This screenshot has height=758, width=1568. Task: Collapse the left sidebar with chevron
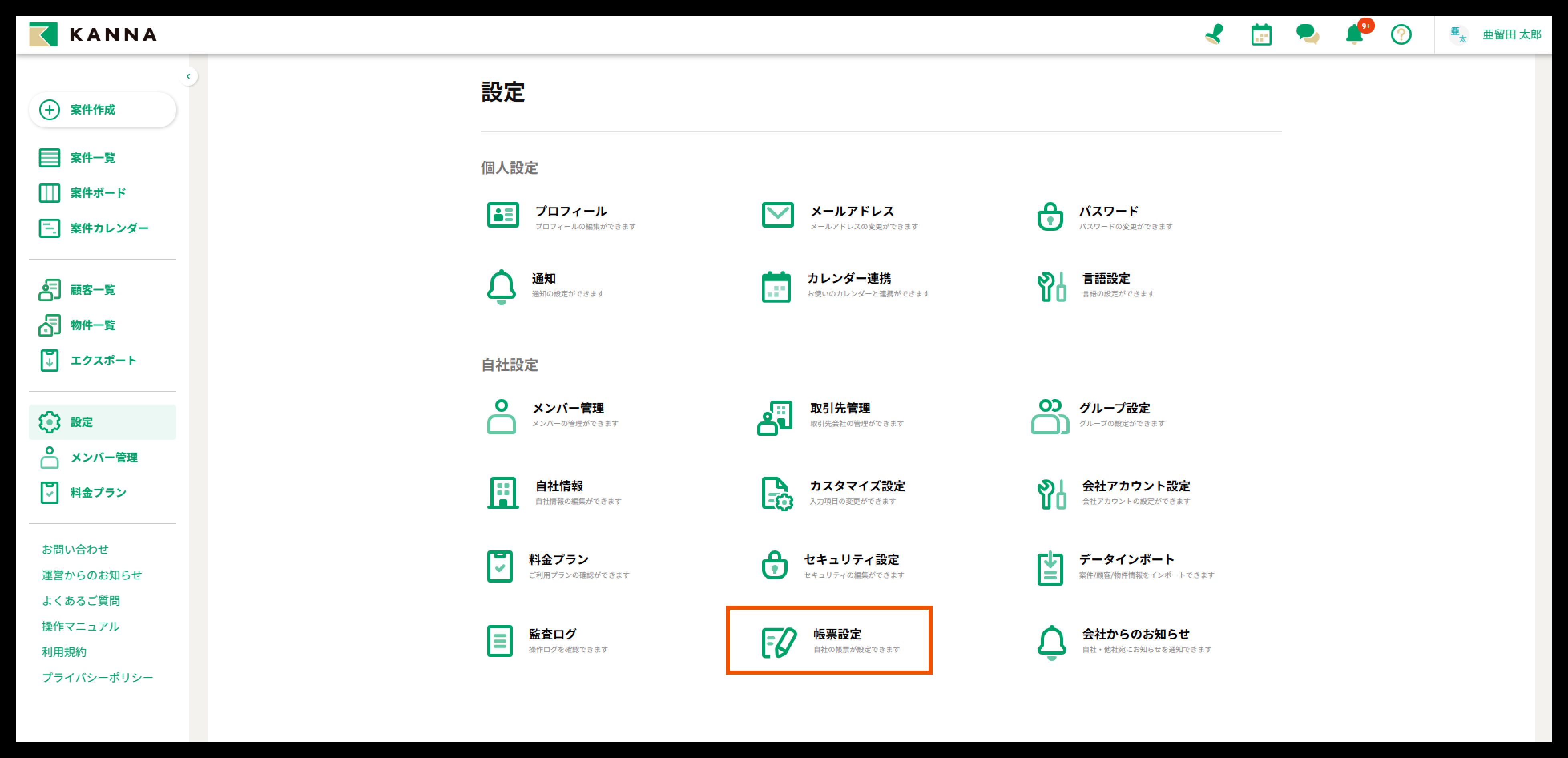pyautogui.click(x=188, y=76)
